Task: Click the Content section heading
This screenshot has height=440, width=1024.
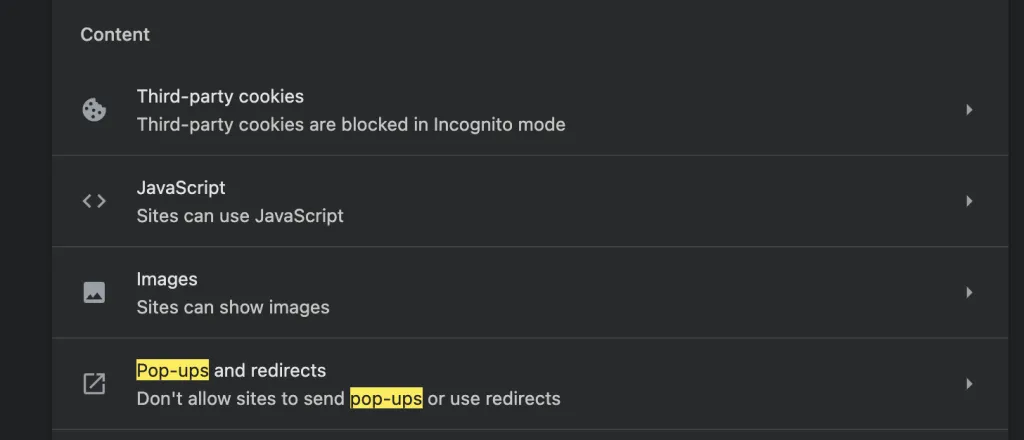Action: click(x=115, y=35)
